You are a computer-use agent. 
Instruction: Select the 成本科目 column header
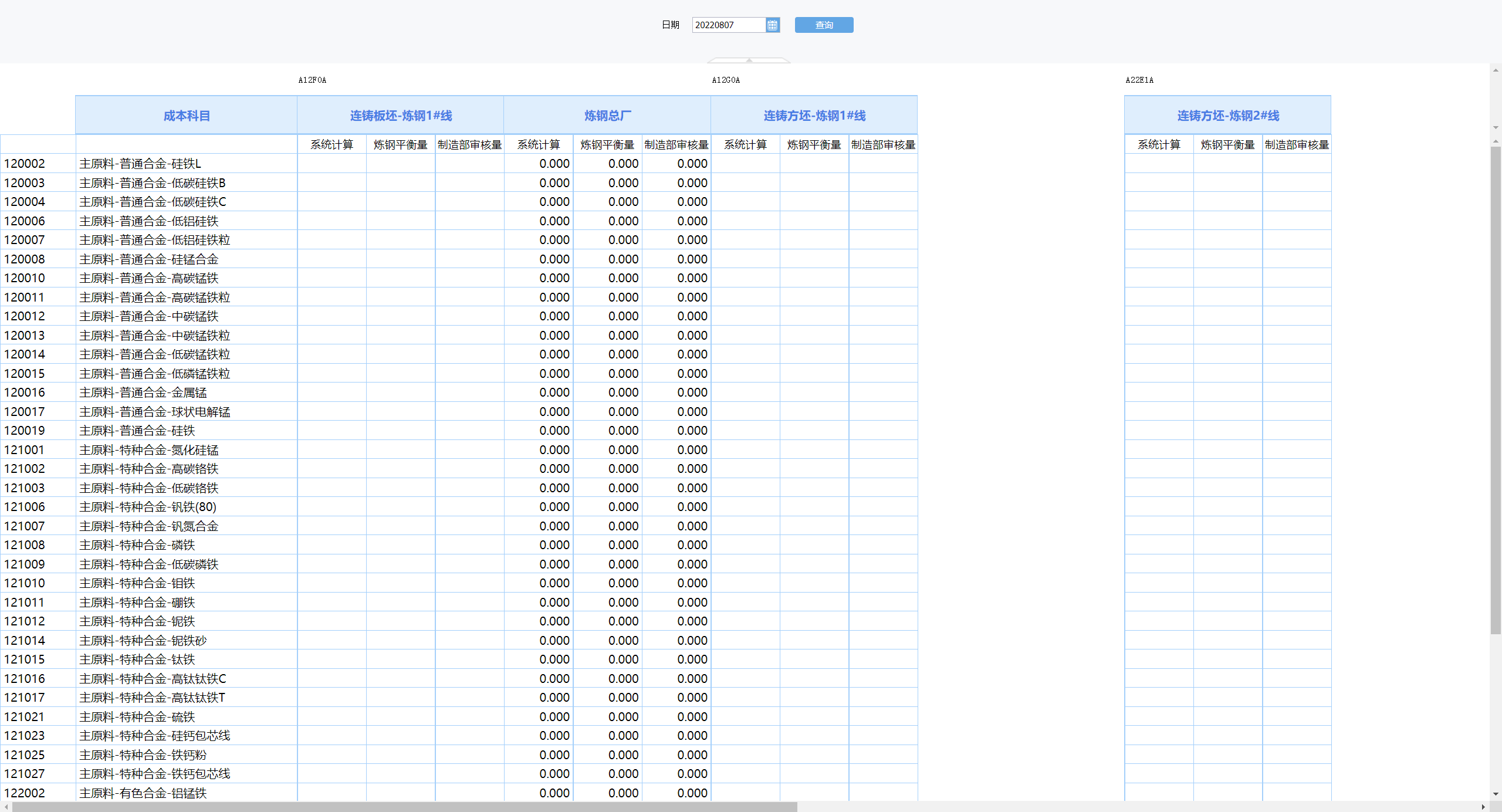pyautogui.click(x=187, y=116)
